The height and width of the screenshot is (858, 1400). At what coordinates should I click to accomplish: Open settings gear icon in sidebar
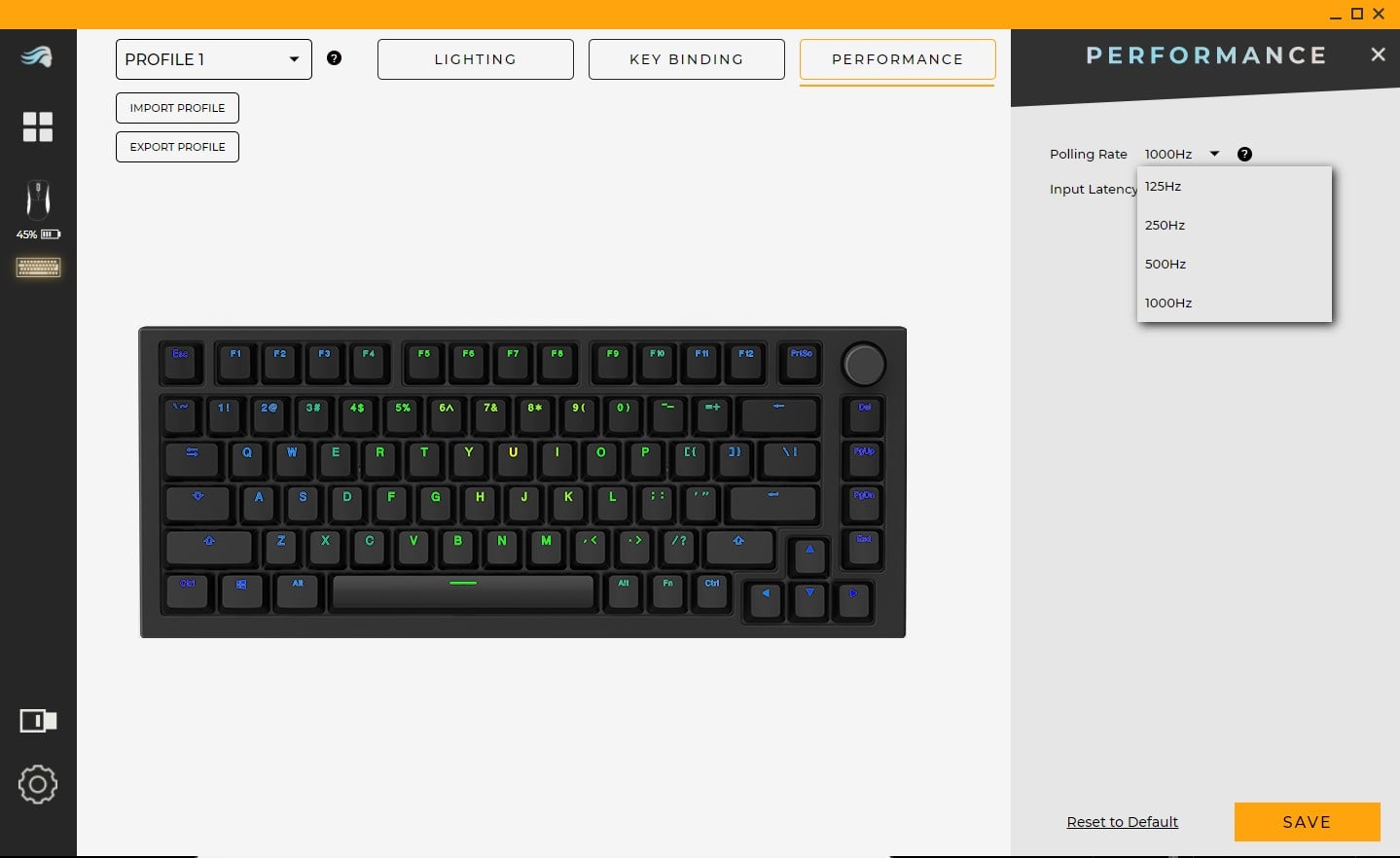38,784
